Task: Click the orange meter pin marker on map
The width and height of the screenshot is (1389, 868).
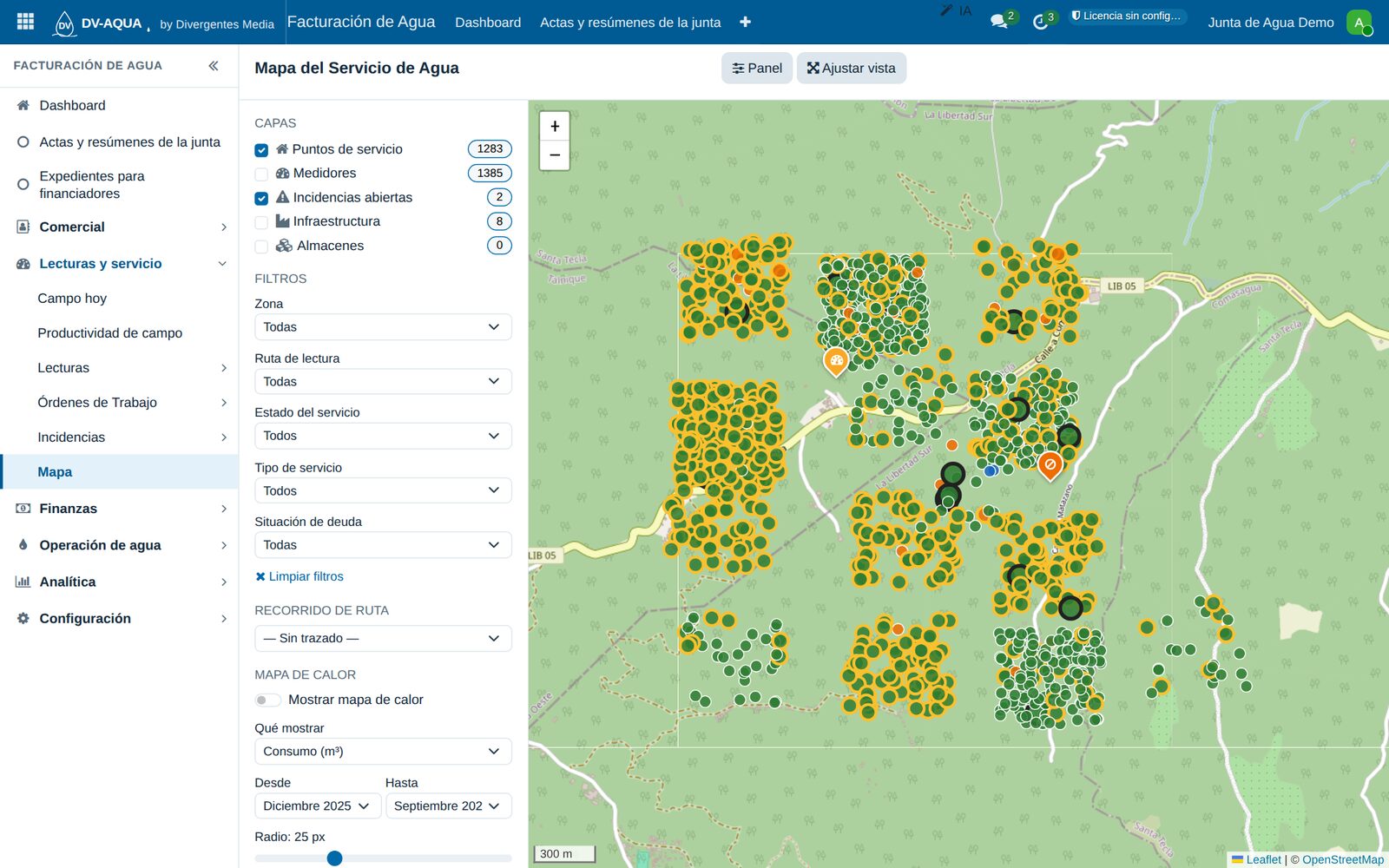Action: [x=836, y=361]
